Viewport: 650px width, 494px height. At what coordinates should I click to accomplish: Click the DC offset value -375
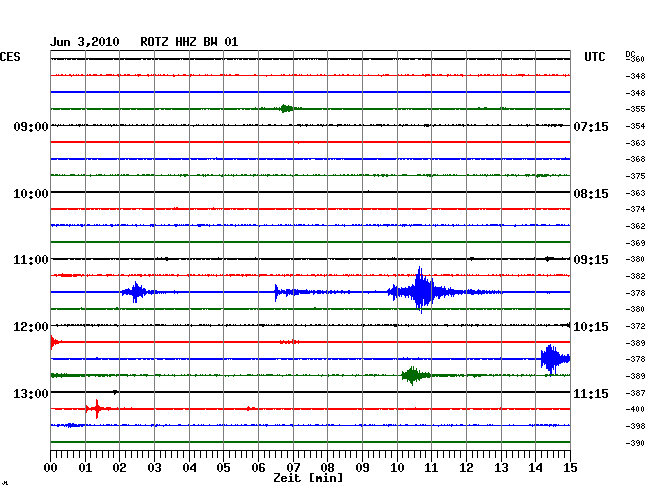635,176
